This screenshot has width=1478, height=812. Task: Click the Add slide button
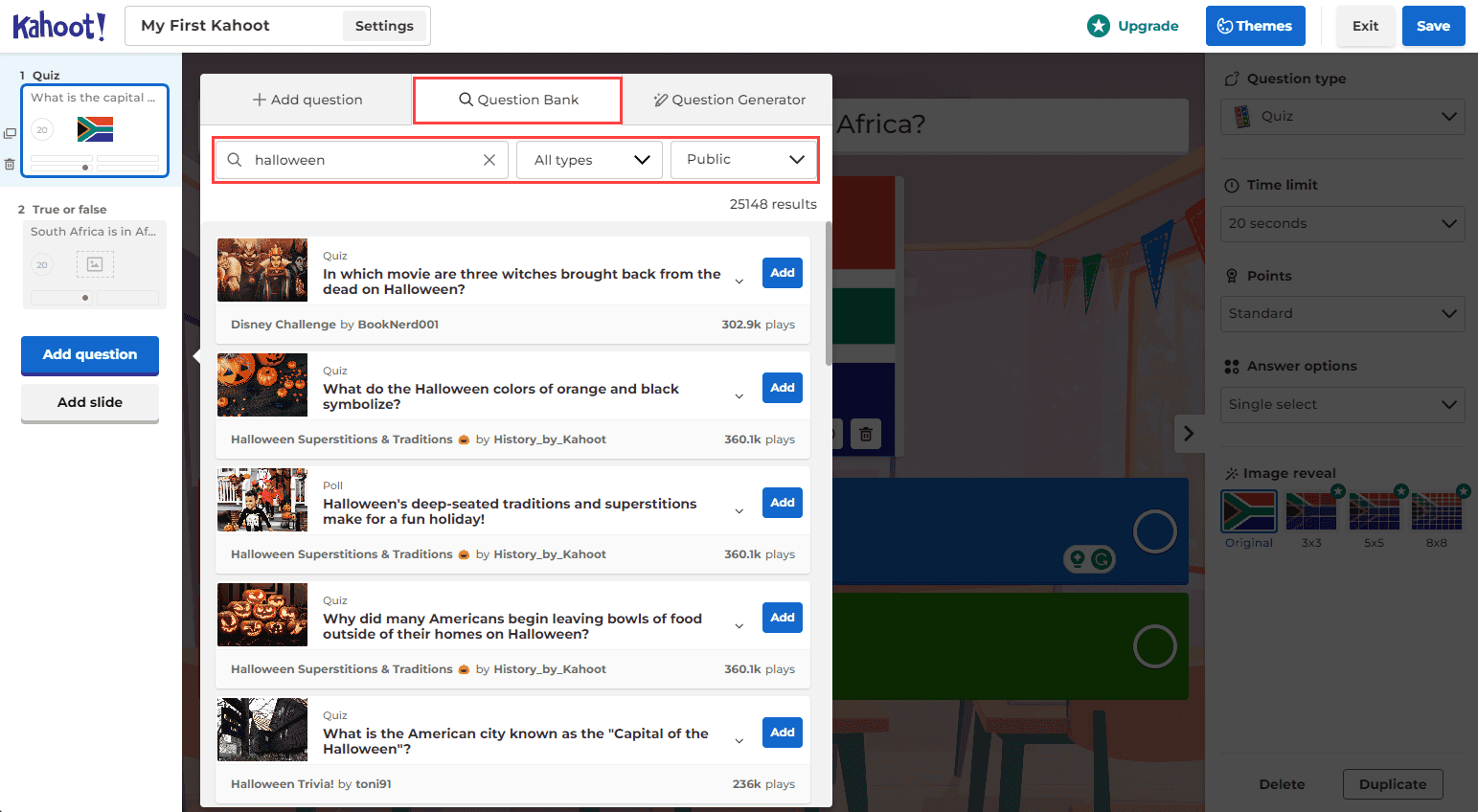point(90,402)
